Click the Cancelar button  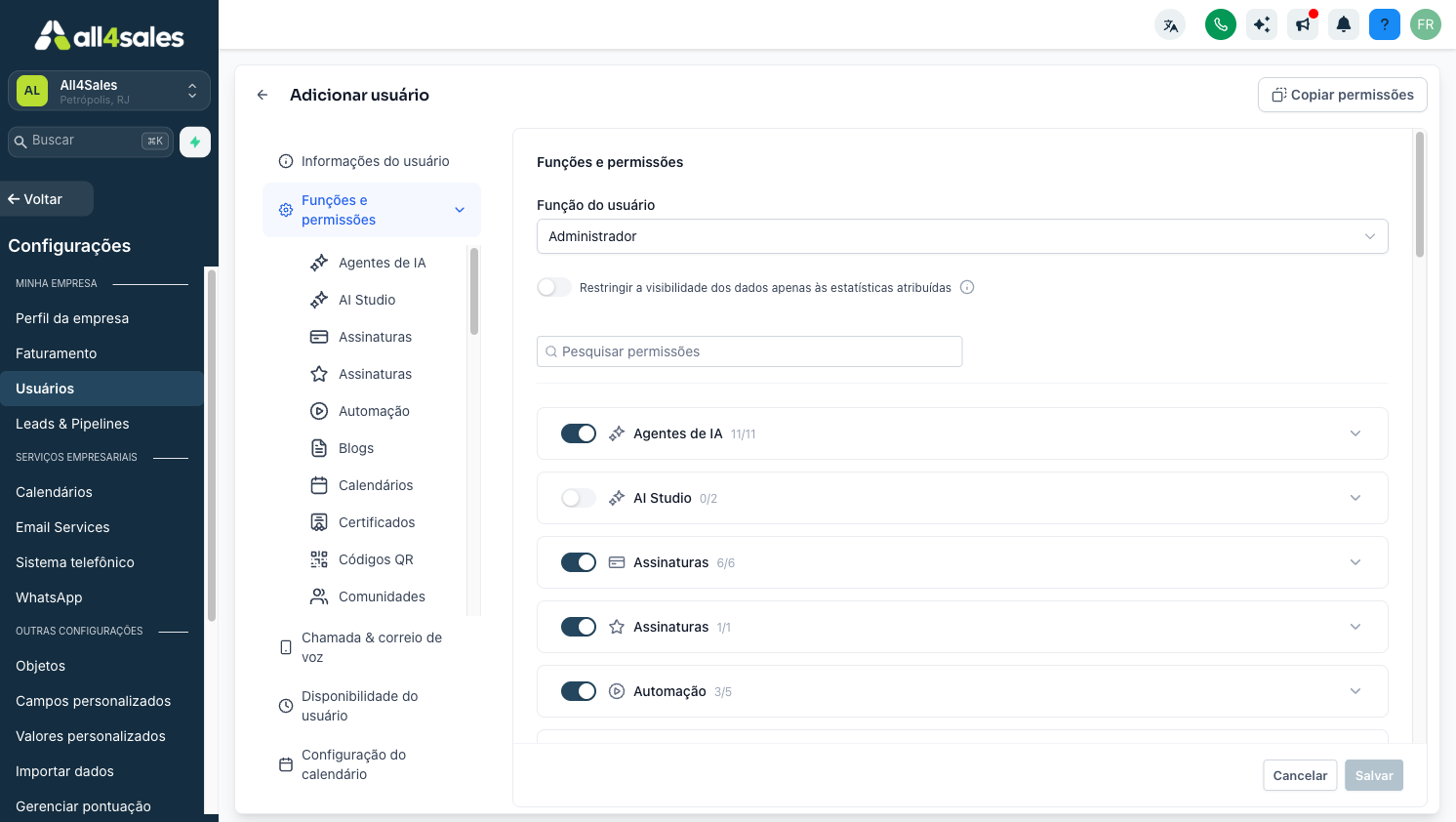coord(1300,775)
